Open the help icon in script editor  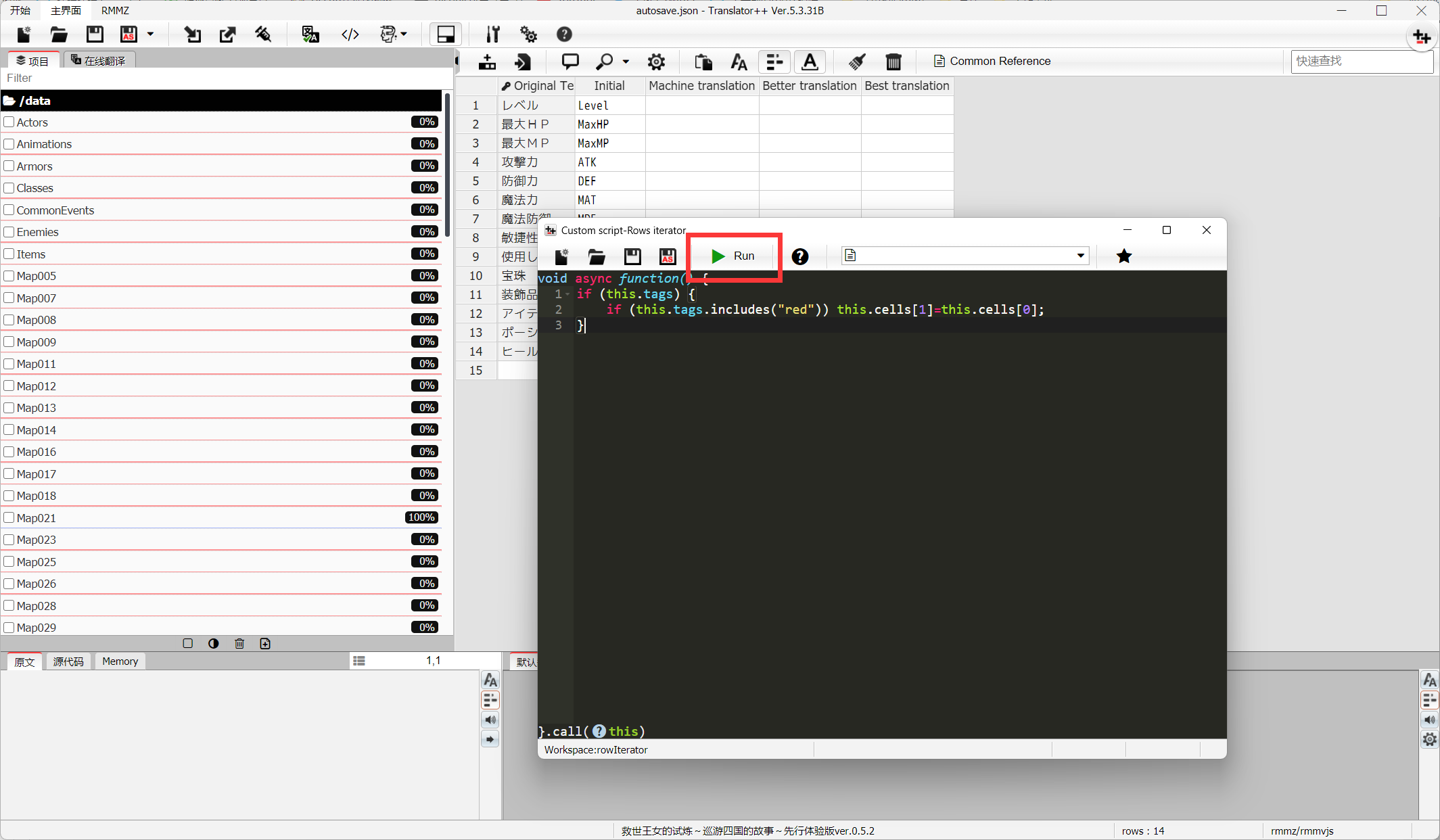[x=799, y=257]
